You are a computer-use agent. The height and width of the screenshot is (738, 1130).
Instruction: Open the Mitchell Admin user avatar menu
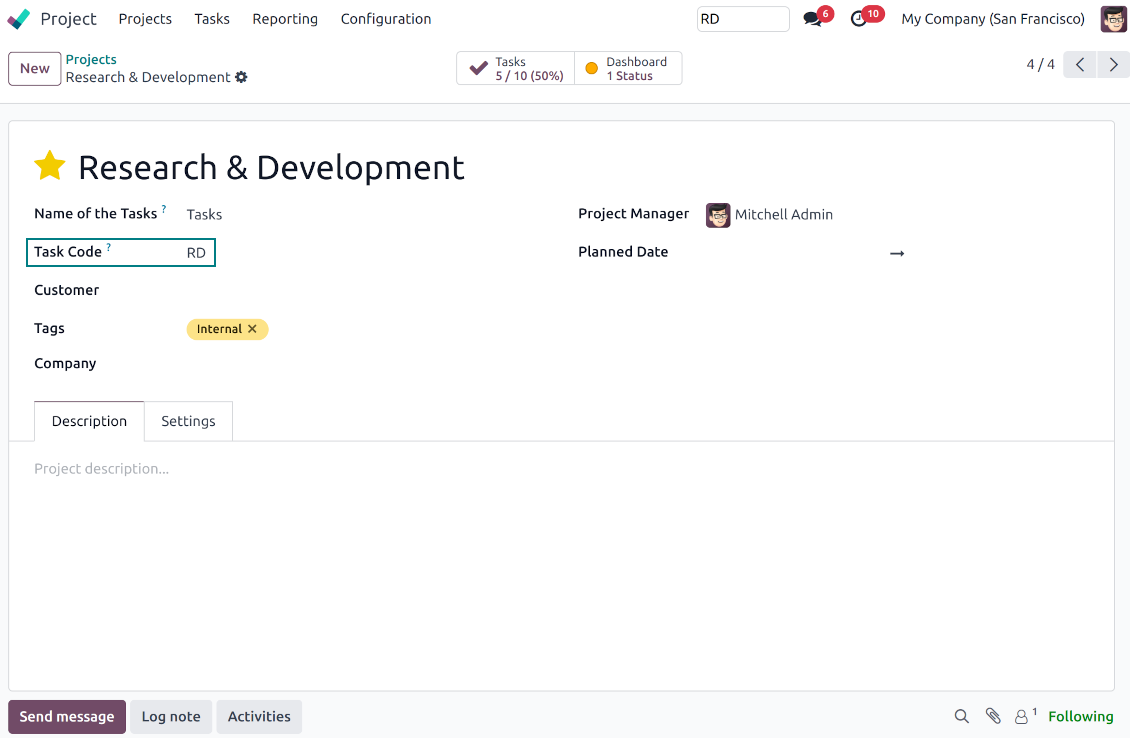(1113, 19)
